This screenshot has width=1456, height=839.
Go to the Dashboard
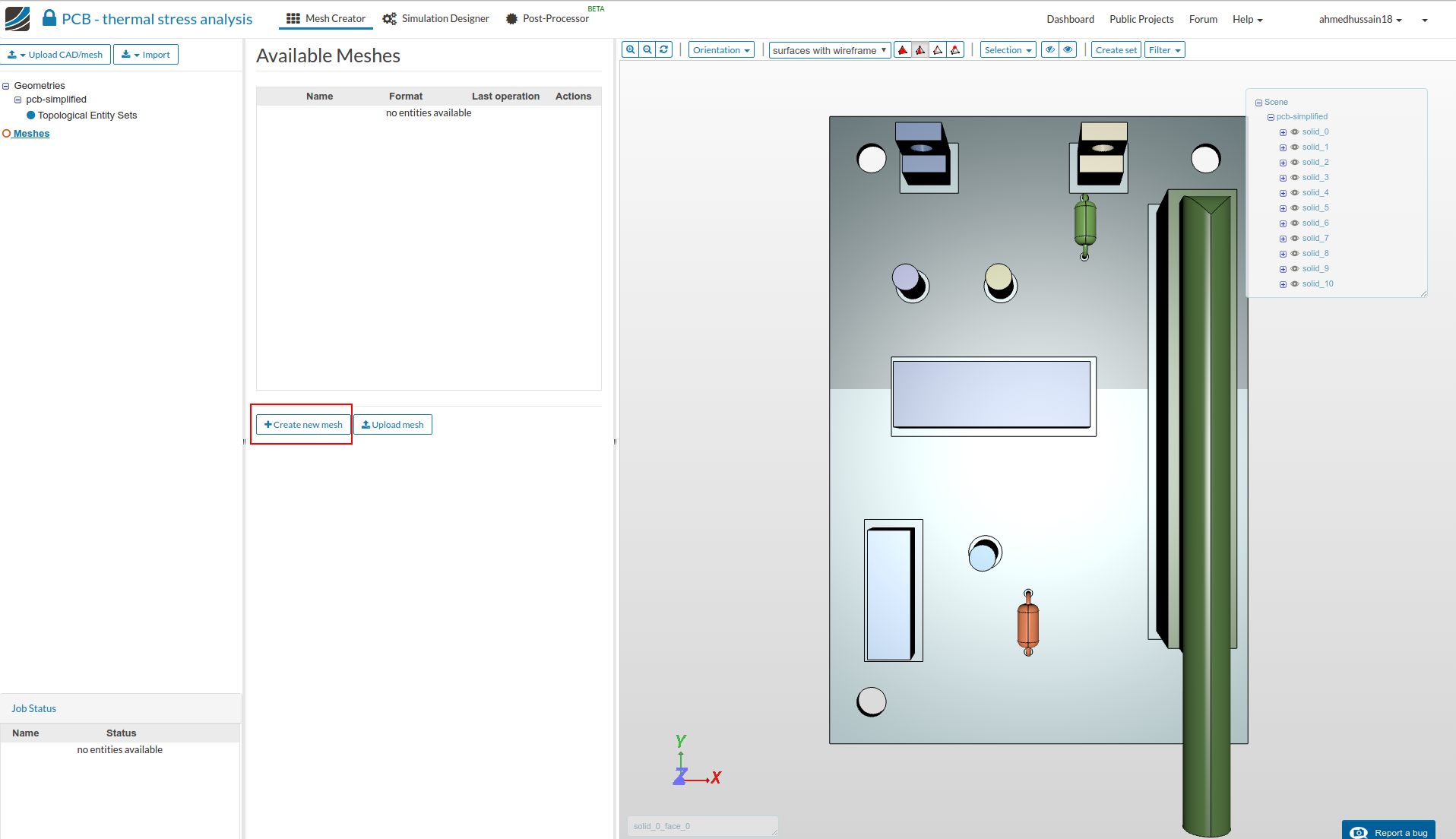pyautogui.click(x=1070, y=20)
